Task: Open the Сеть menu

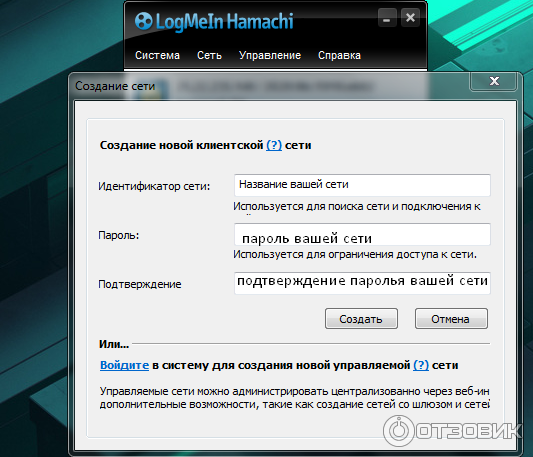Action: 209,55
